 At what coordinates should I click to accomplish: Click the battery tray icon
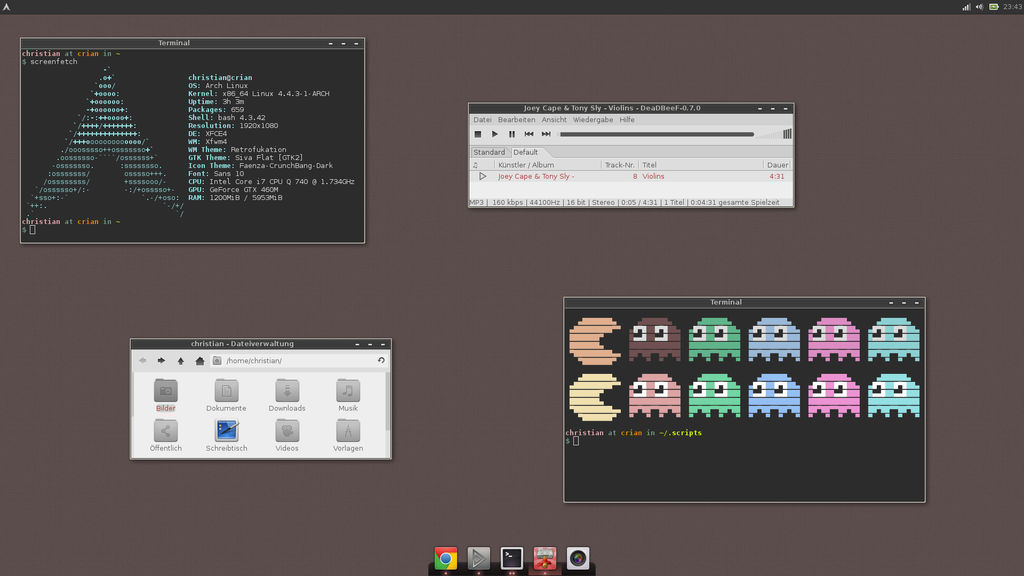(993, 7)
